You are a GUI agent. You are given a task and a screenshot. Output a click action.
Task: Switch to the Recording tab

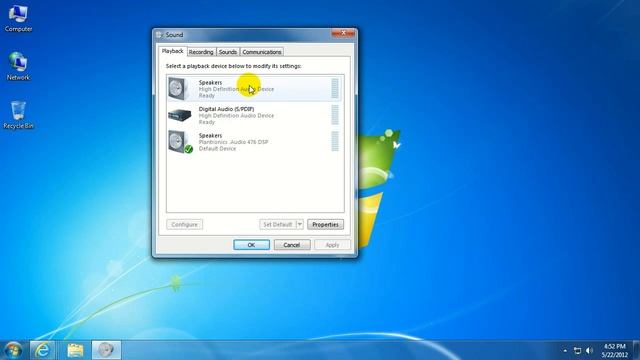(201, 52)
